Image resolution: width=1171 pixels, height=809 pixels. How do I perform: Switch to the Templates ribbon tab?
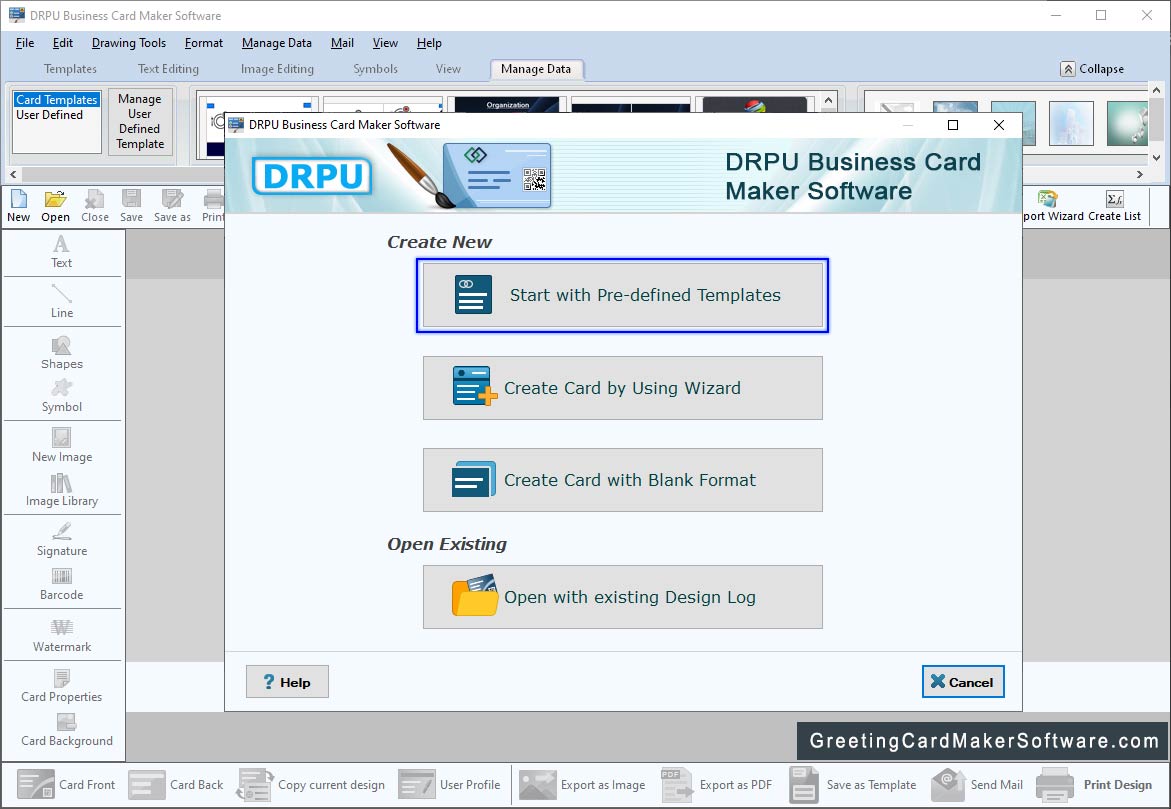pyautogui.click(x=70, y=69)
